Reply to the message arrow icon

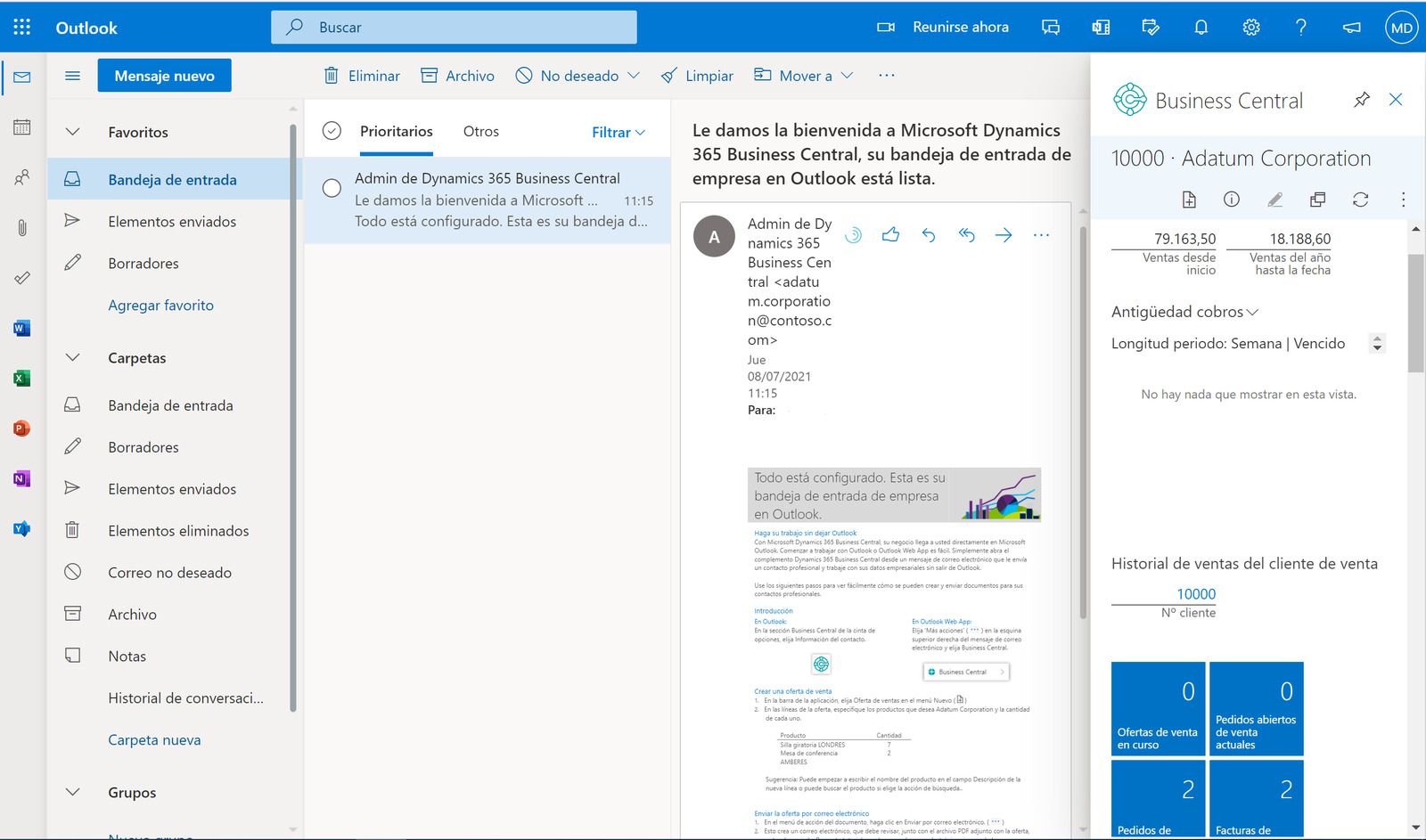[929, 235]
